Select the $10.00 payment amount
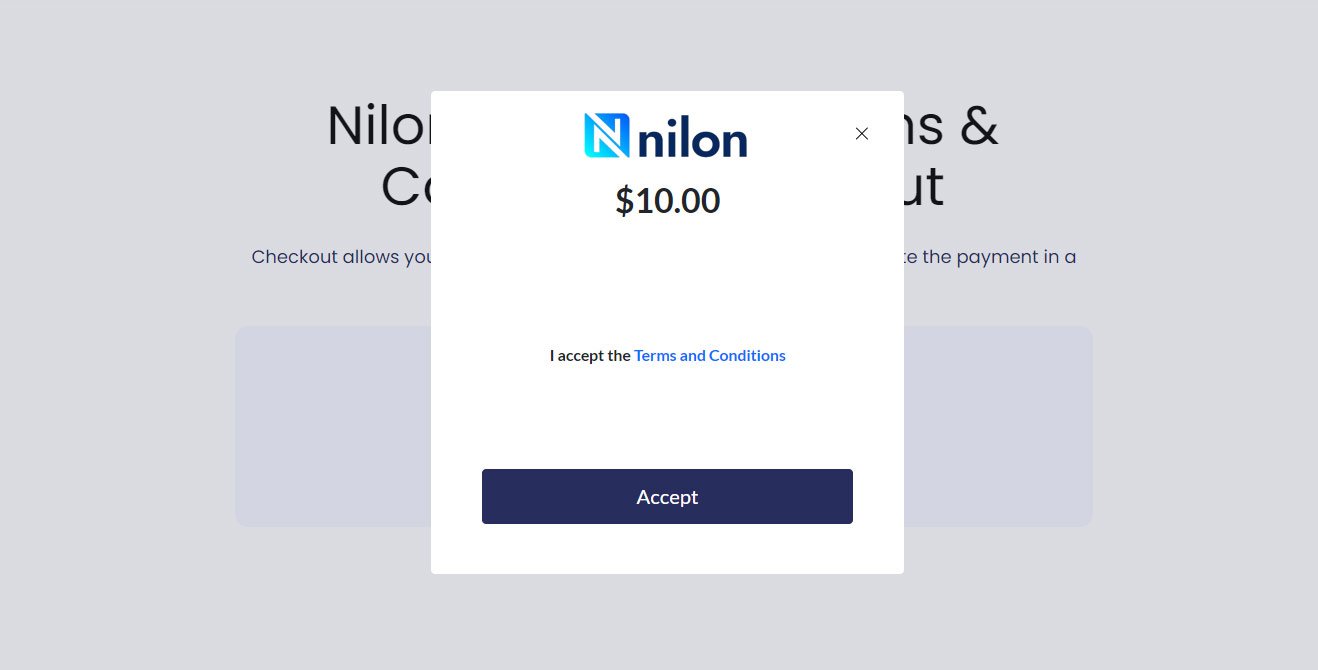Image resolution: width=1318 pixels, height=670 pixels. coord(667,201)
